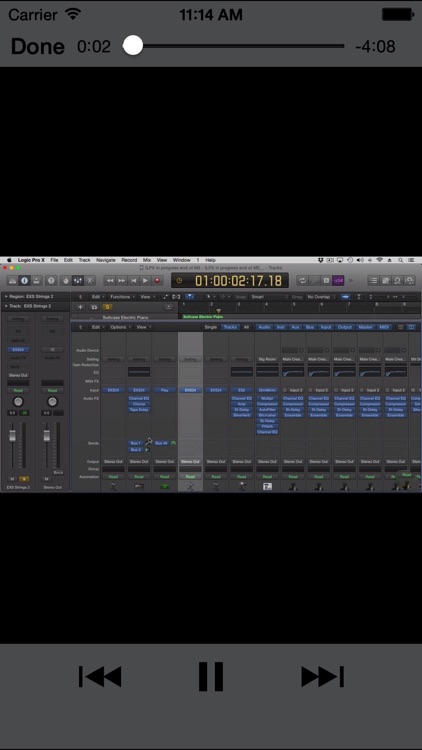
Task: Go to beginning with transport button
Action: (133, 281)
